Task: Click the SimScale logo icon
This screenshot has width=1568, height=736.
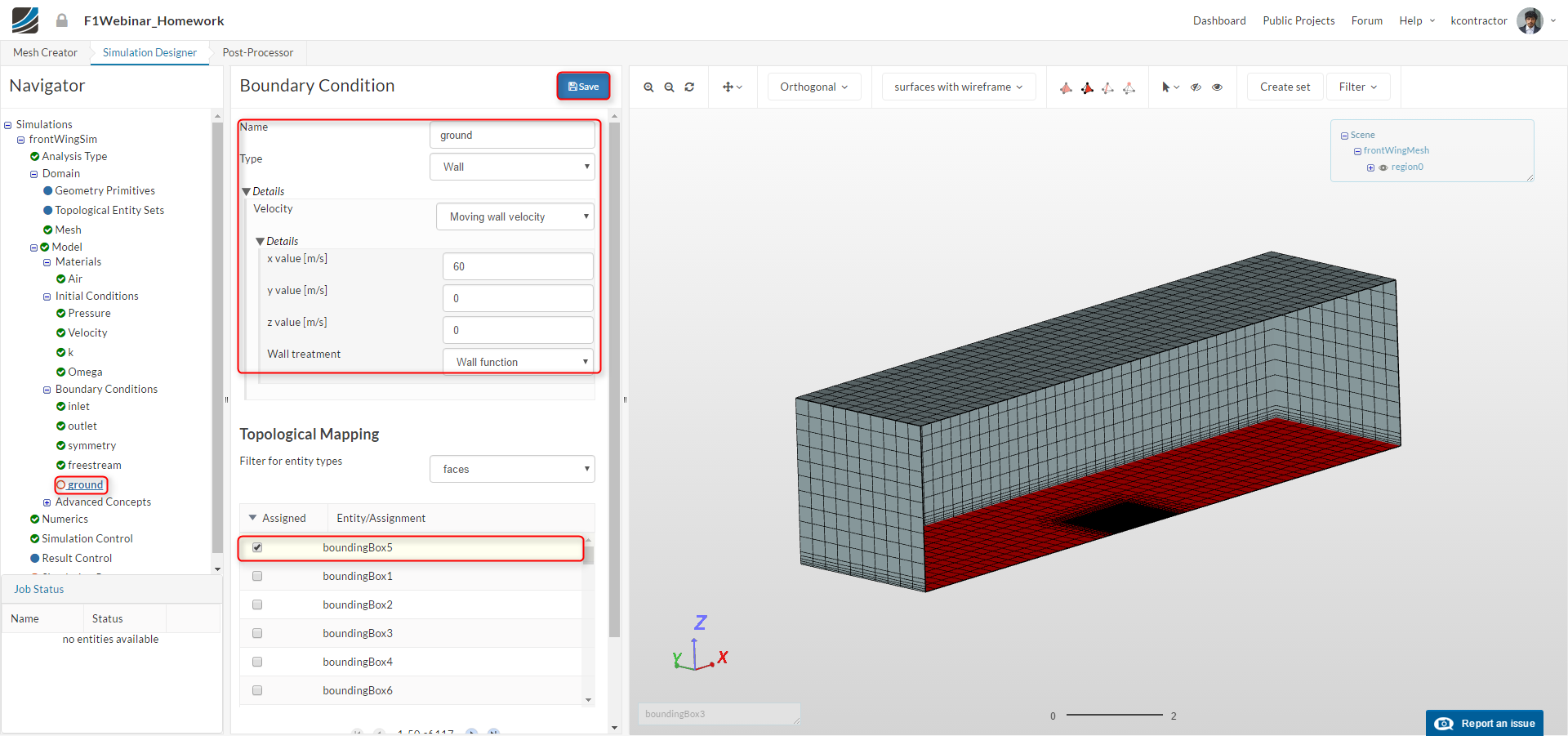Action: click(24, 20)
